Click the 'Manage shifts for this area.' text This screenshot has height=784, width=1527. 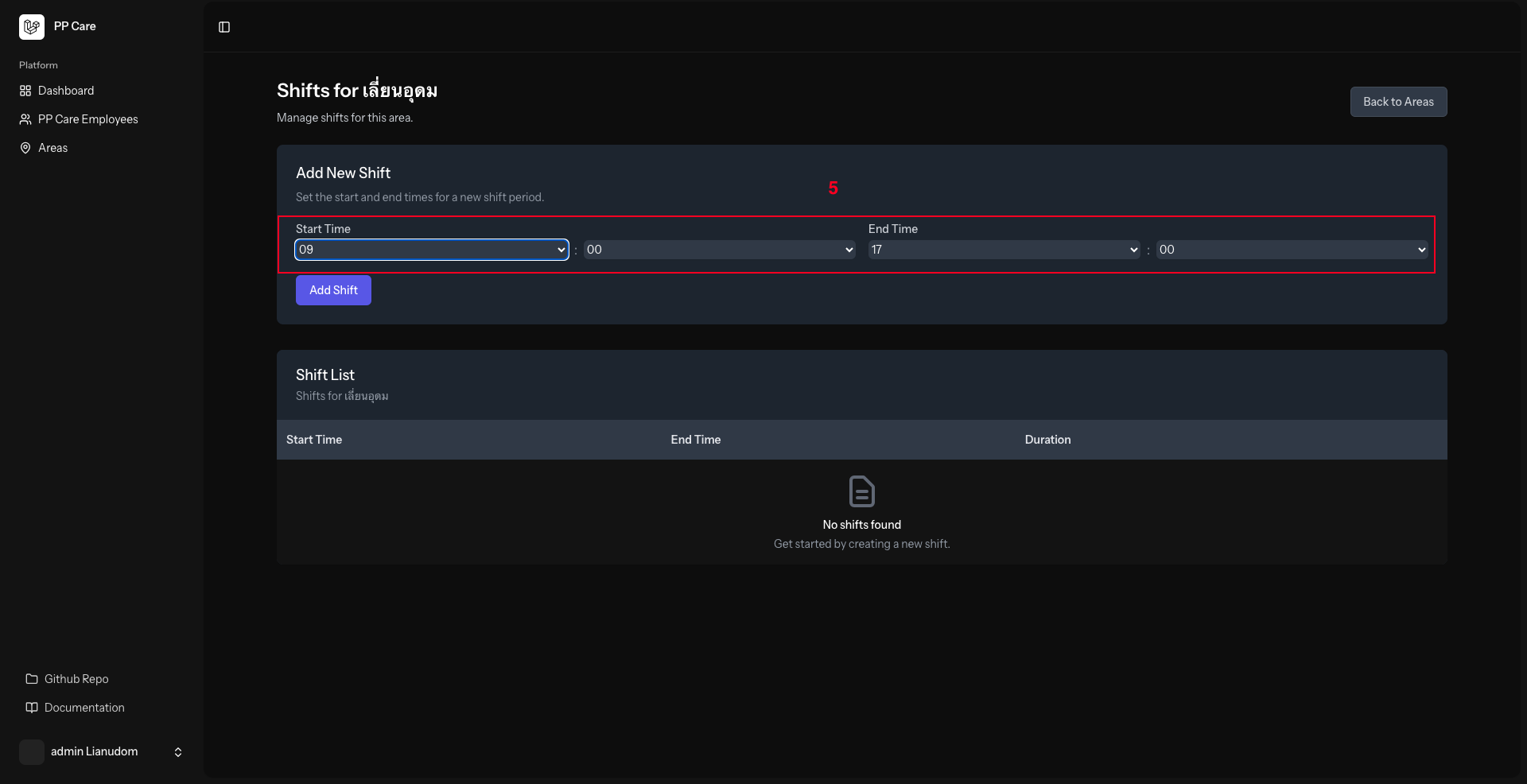tap(344, 118)
